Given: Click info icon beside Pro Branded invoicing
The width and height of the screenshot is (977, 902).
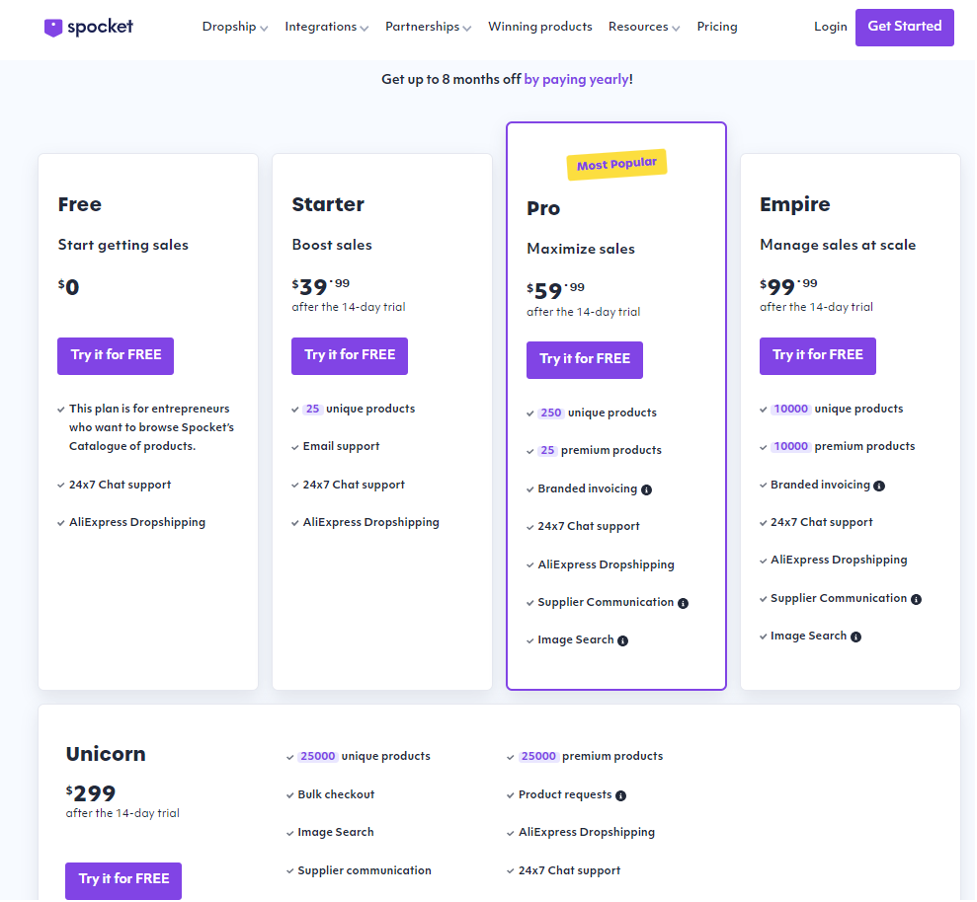Looking at the screenshot, I should point(646,490).
